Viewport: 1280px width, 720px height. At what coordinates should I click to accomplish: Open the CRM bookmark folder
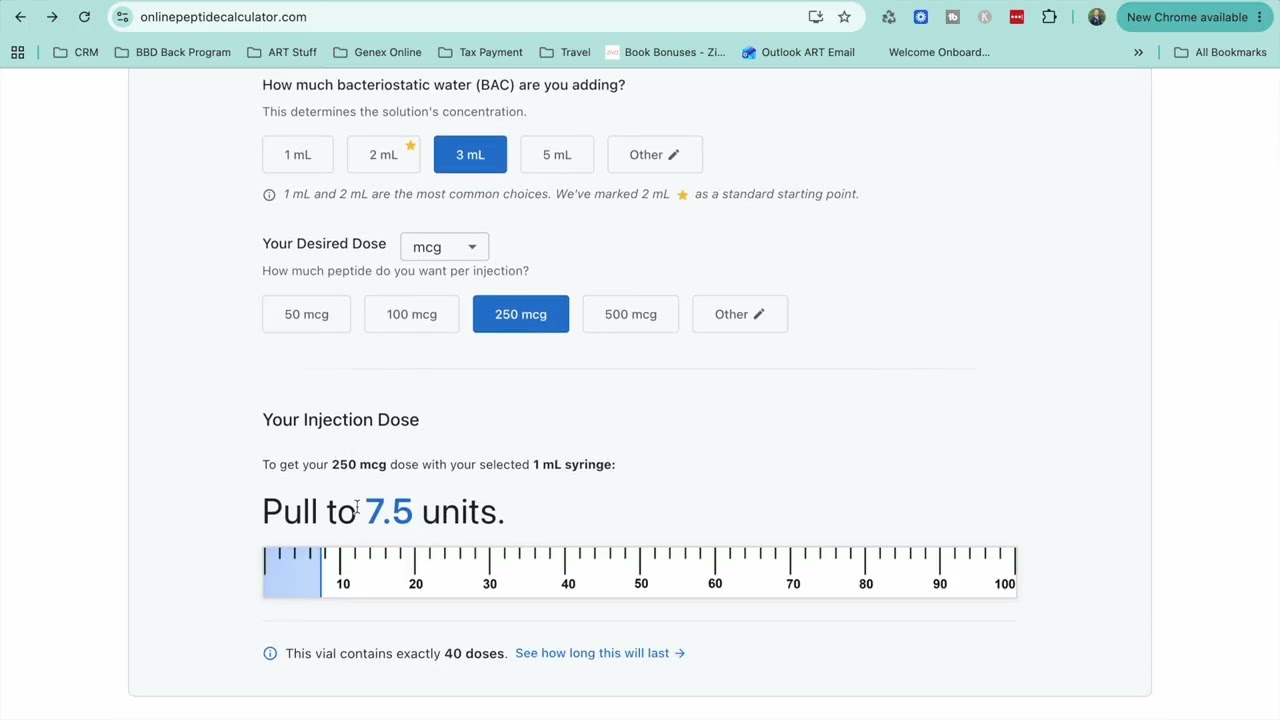76,52
